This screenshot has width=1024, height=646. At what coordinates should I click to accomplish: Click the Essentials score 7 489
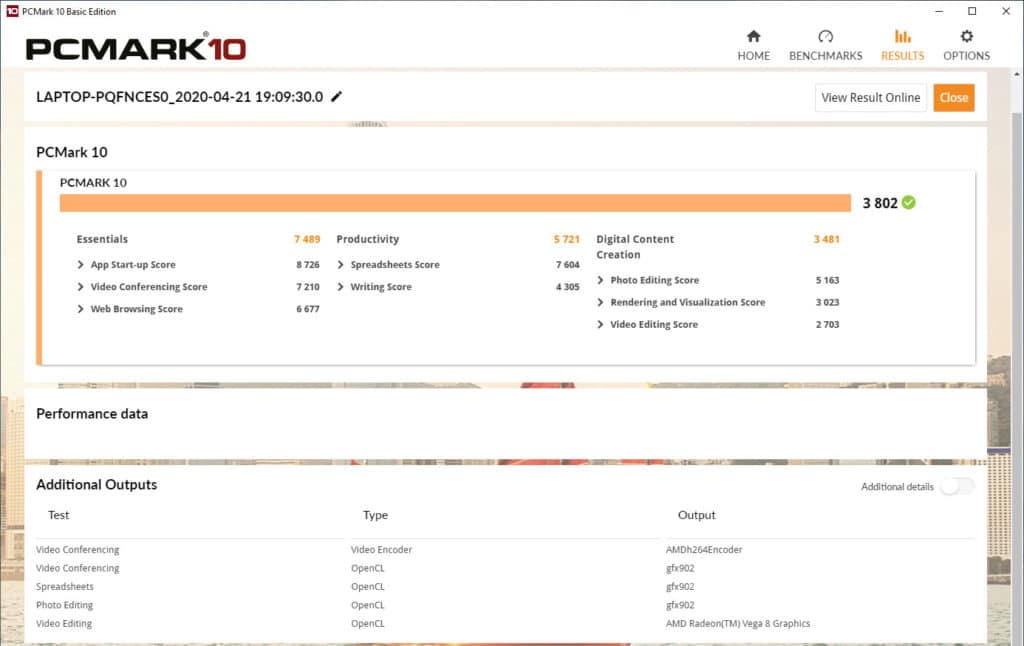tap(307, 239)
